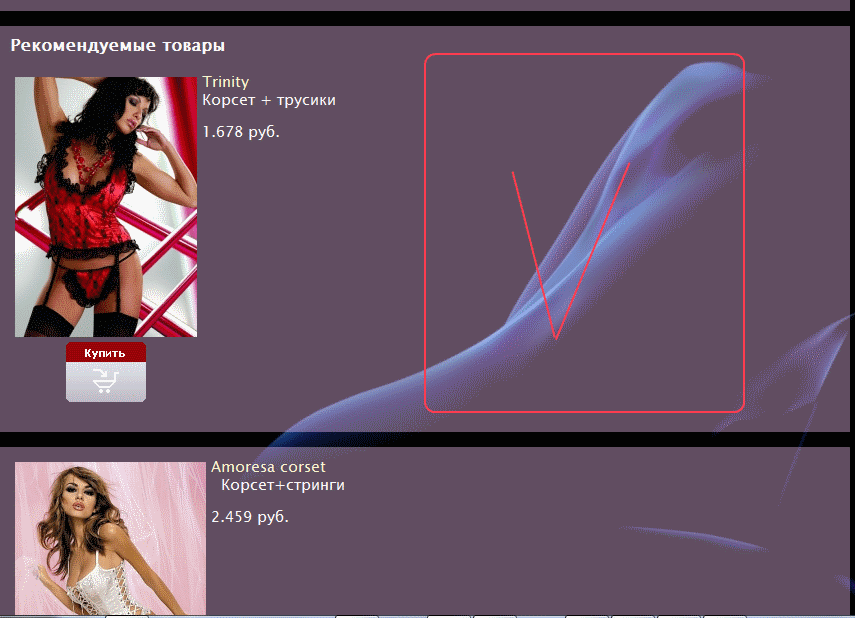Open the Trinity product link
The width and height of the screenshot is (855, 618).
tap(225, 82)
